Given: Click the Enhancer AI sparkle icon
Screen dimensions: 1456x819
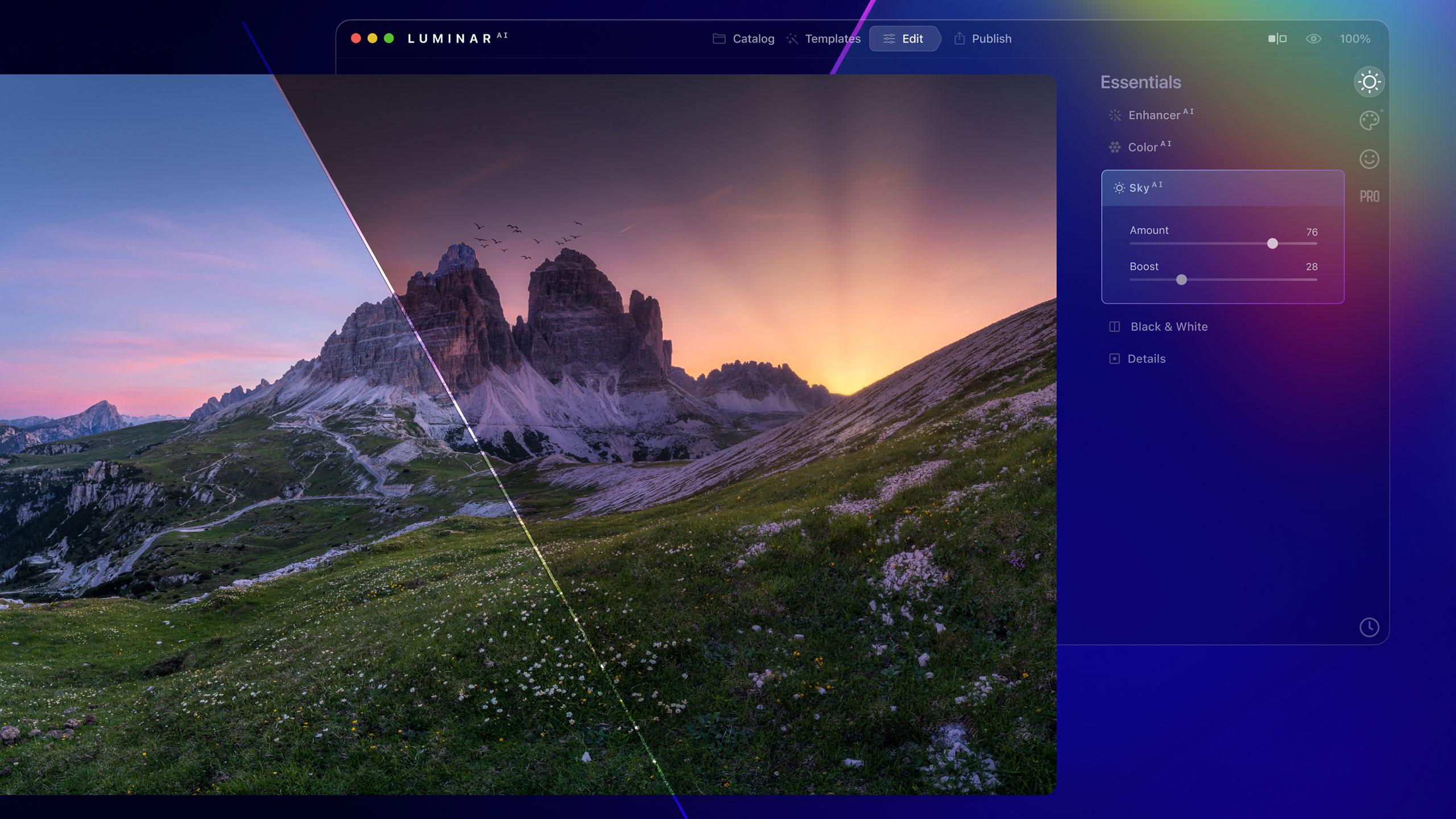Looking at the screenshot, I should coord(1115,115).
